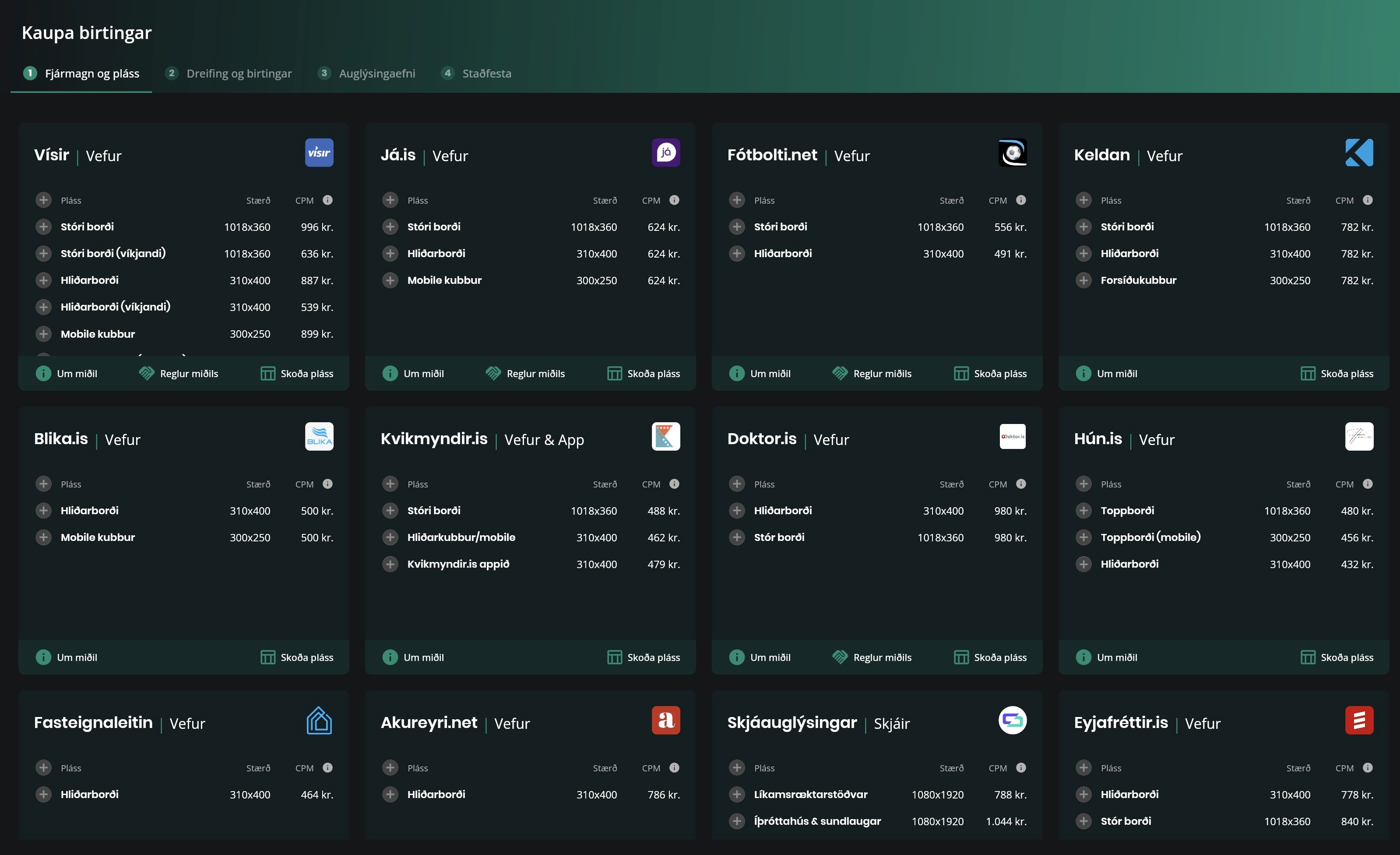
Task: Click the Kvikmyndir.is logo icon
Action: point(665,436)
